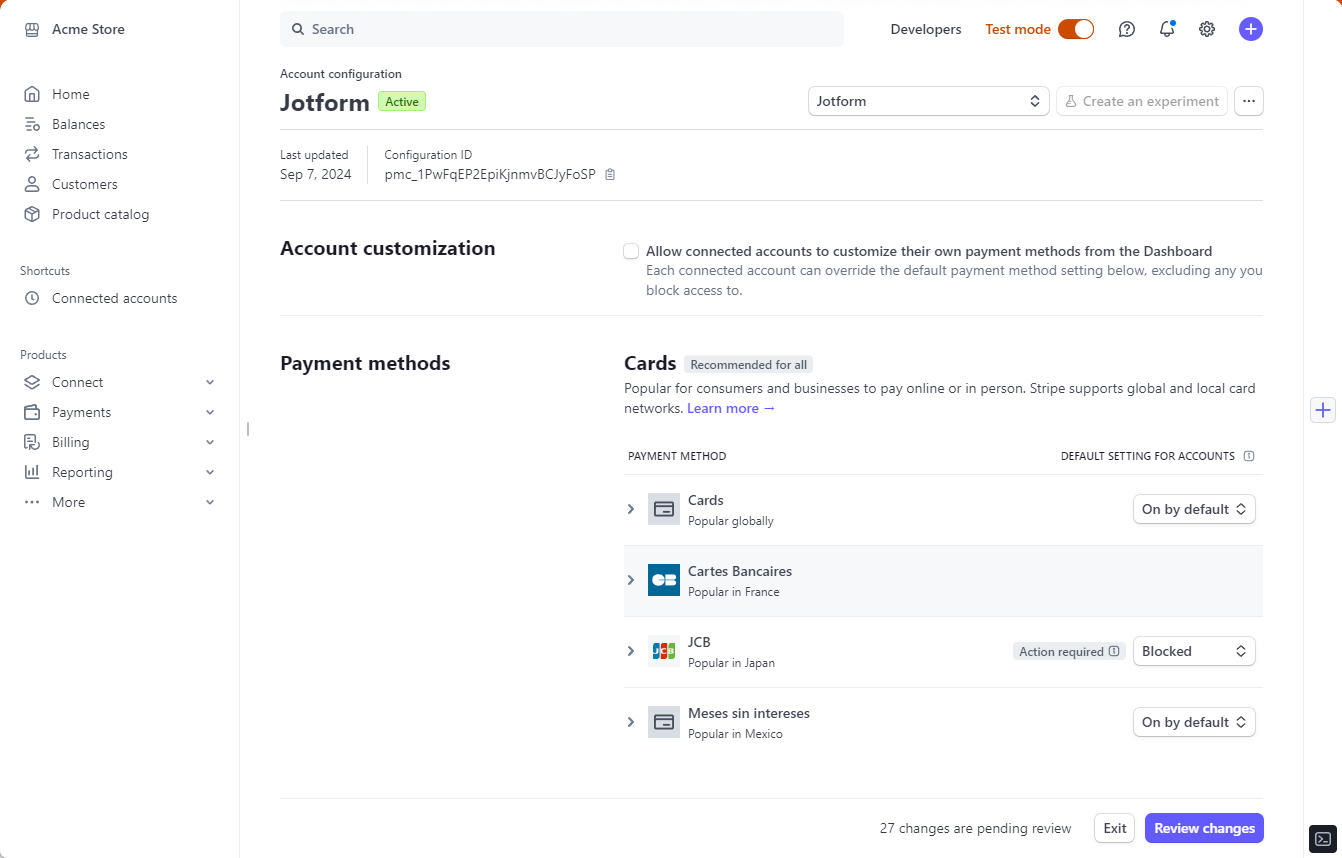The image size is (1342, 858).
Task: Go to Transactions in the sidebar
Action: (x=90, y=154)
